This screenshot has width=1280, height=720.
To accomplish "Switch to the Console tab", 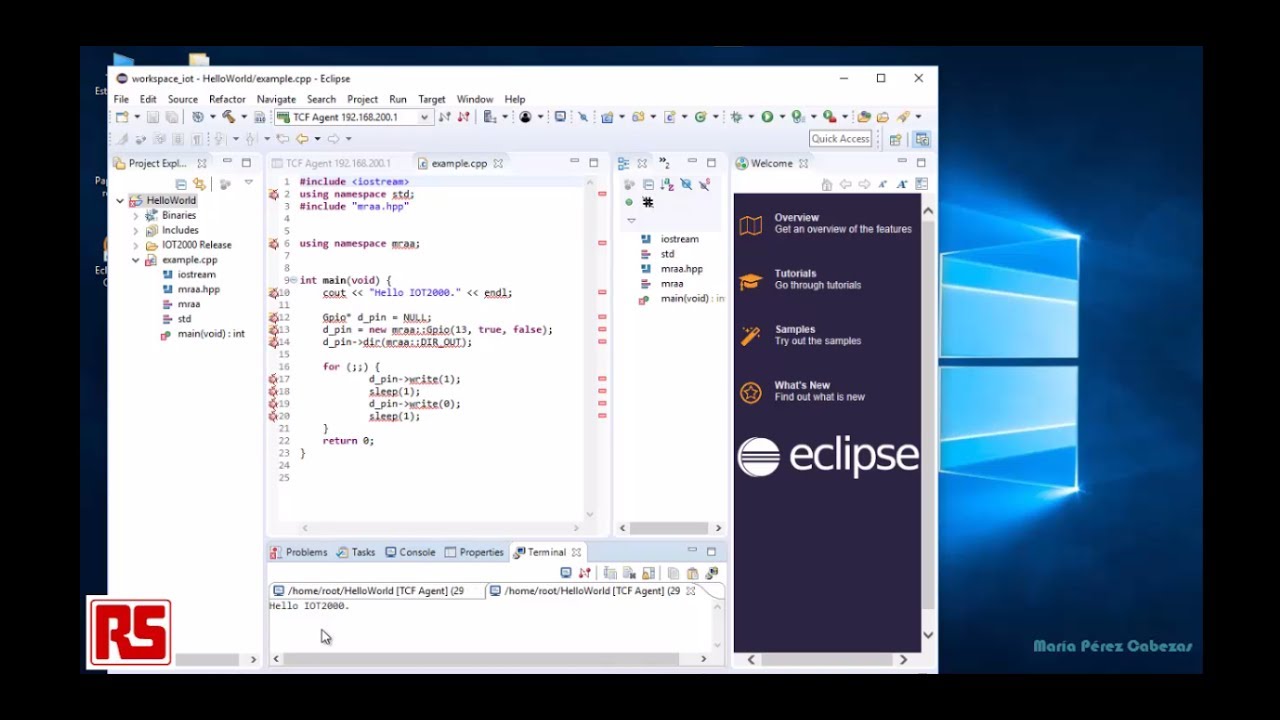I will coord(410,552).
